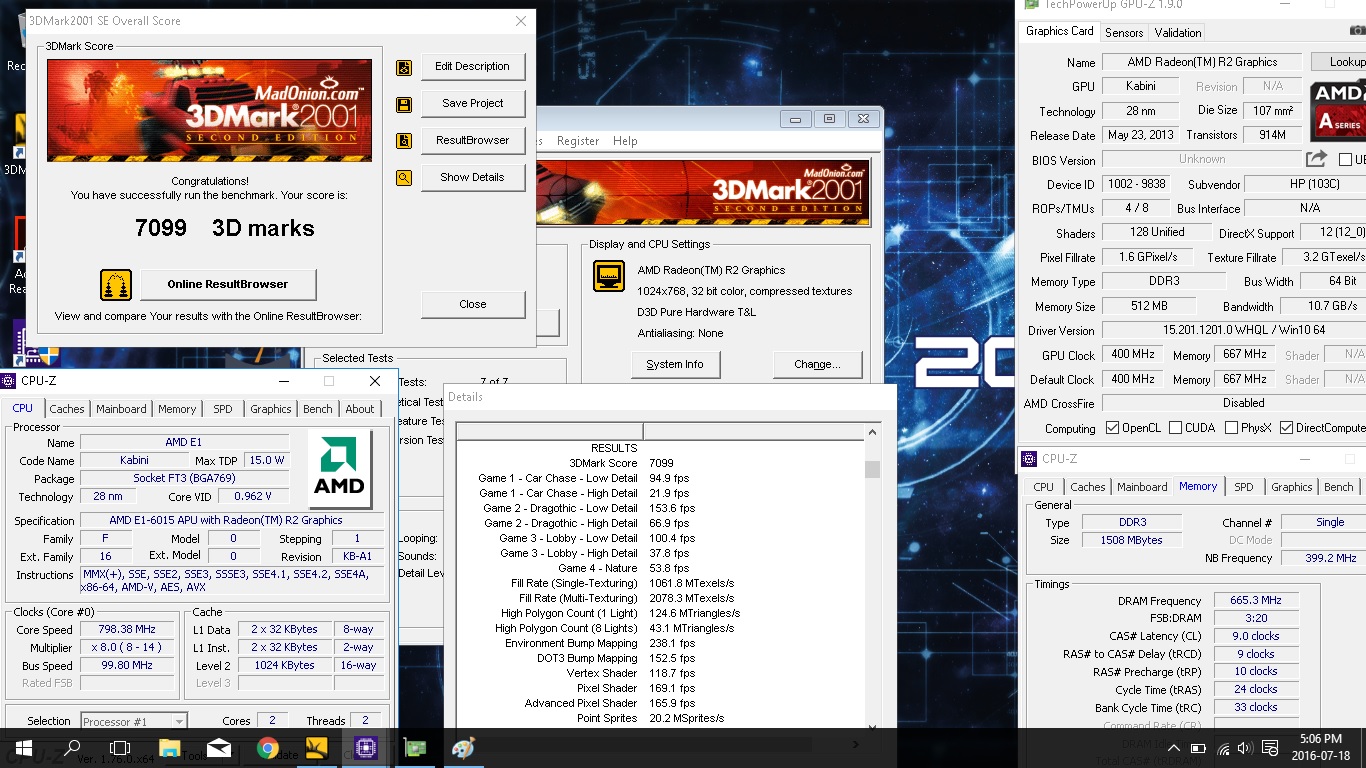The height and width of the screenshot is (768, 1366).
Task: Expand hidden system tray icons chevron
Action: pyautogui.click(x=1173, y=748)
